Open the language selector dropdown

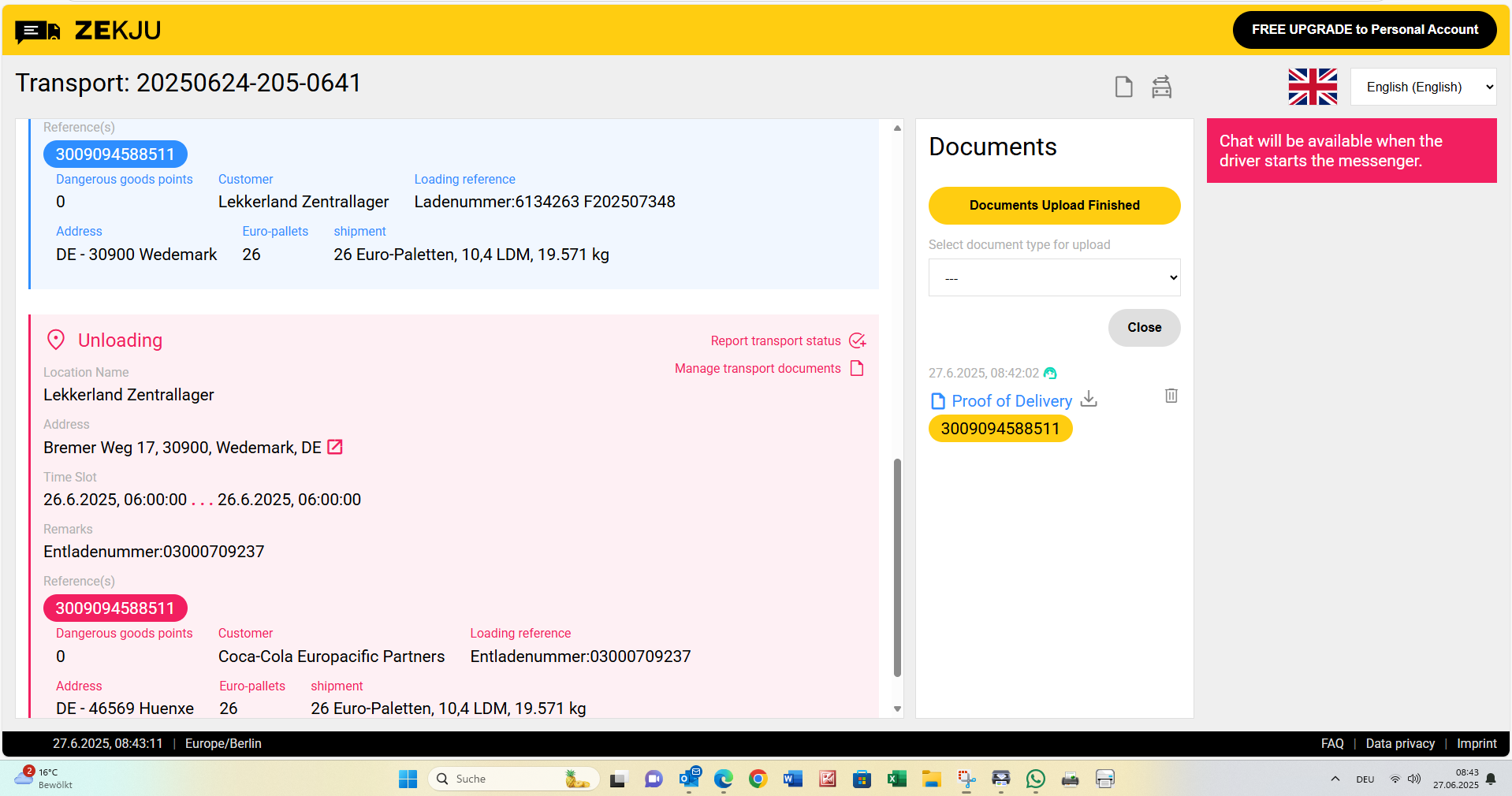(x=1423, y=87)
